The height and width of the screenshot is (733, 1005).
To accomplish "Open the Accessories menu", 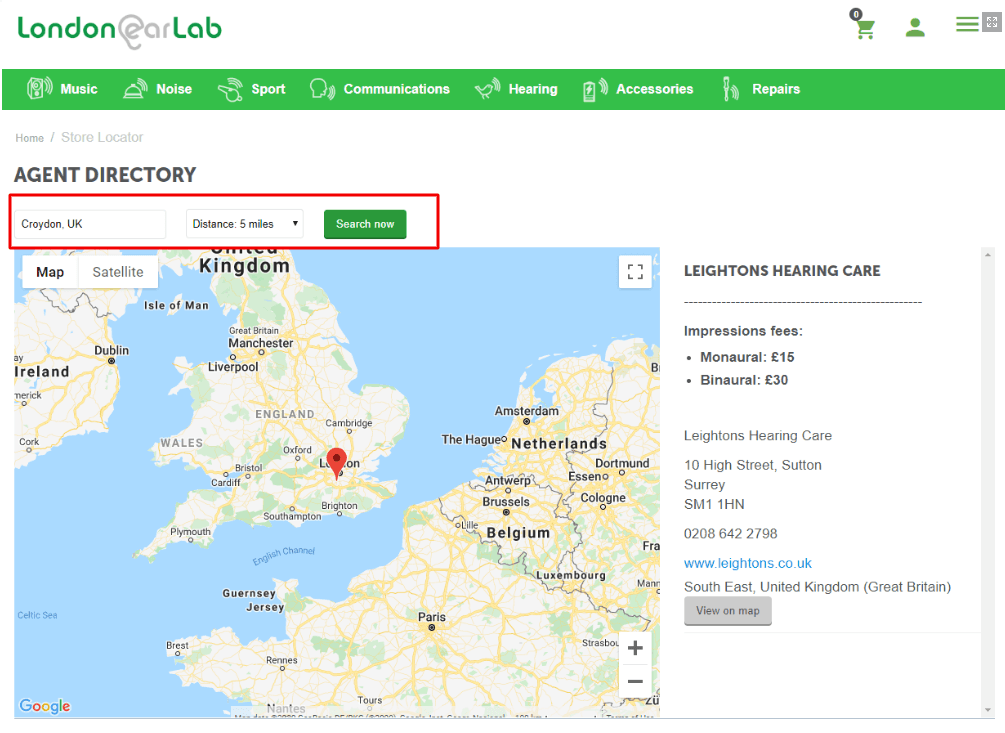I will (654, 89).
